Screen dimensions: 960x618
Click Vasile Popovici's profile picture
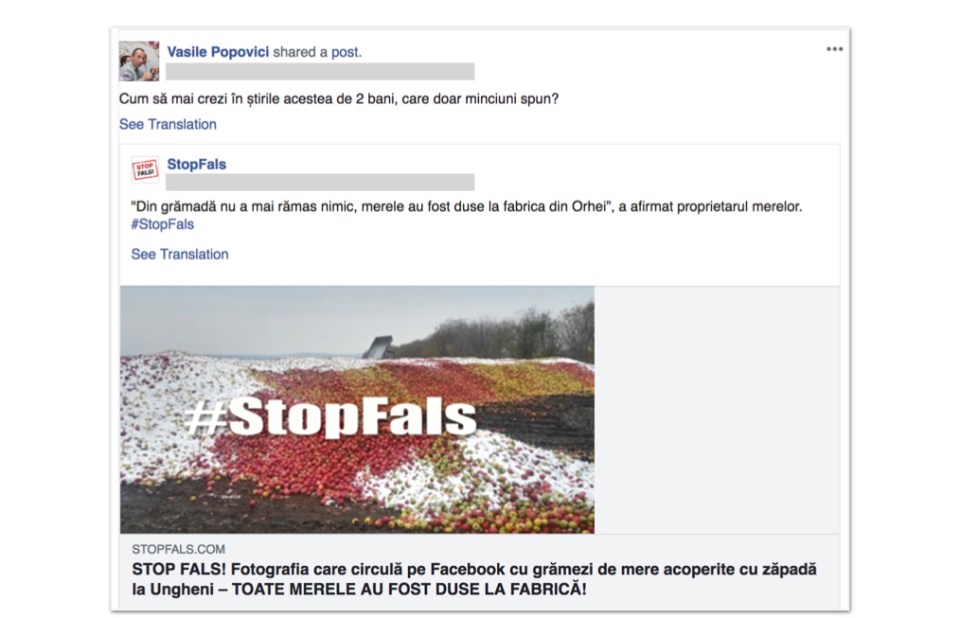[139, 61]
